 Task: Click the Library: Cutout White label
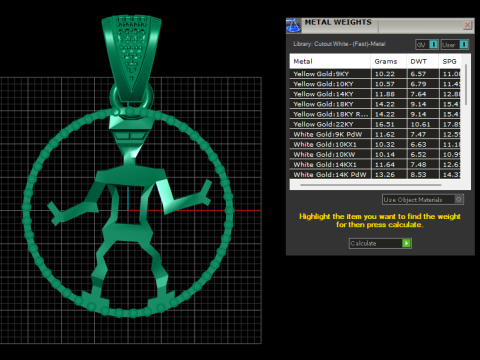pyautogui.click(x=339, y=44)
